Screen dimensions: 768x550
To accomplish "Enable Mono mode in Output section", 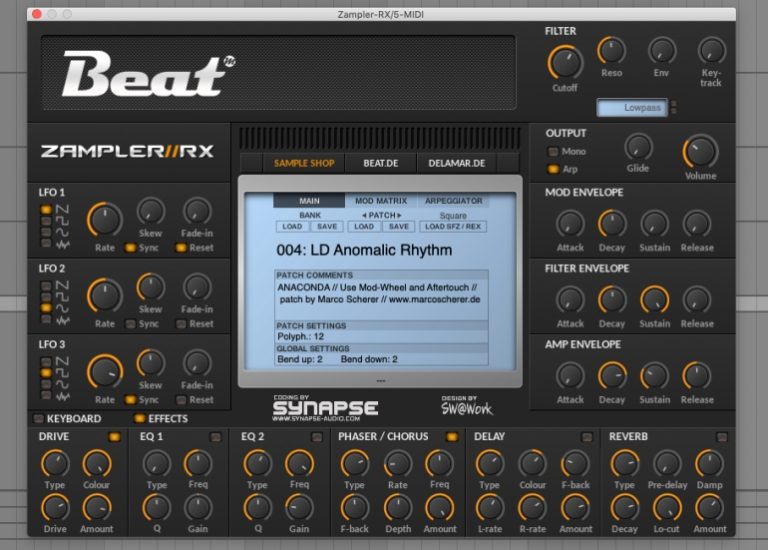I will point(553,152).
